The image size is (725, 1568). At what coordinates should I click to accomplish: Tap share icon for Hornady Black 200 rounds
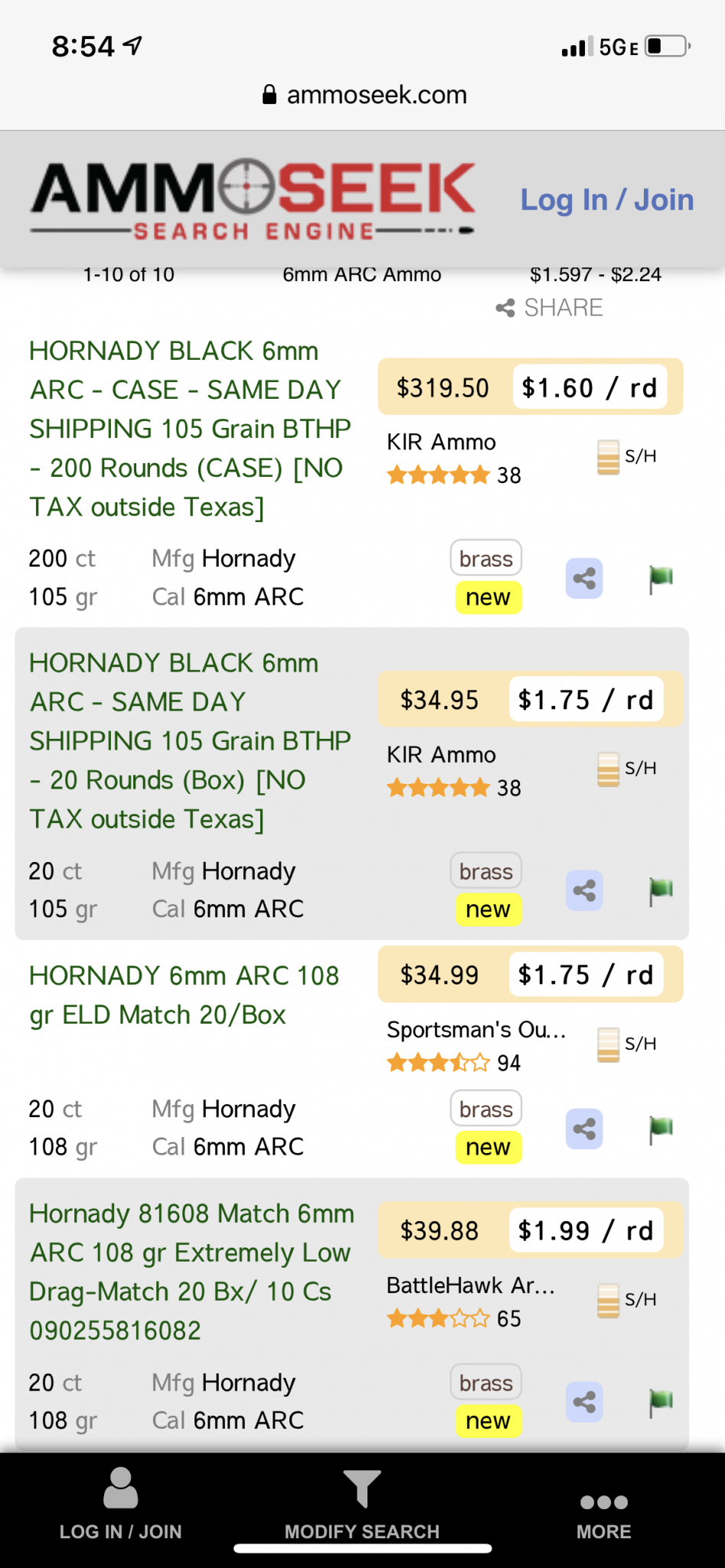coord(584,578)
